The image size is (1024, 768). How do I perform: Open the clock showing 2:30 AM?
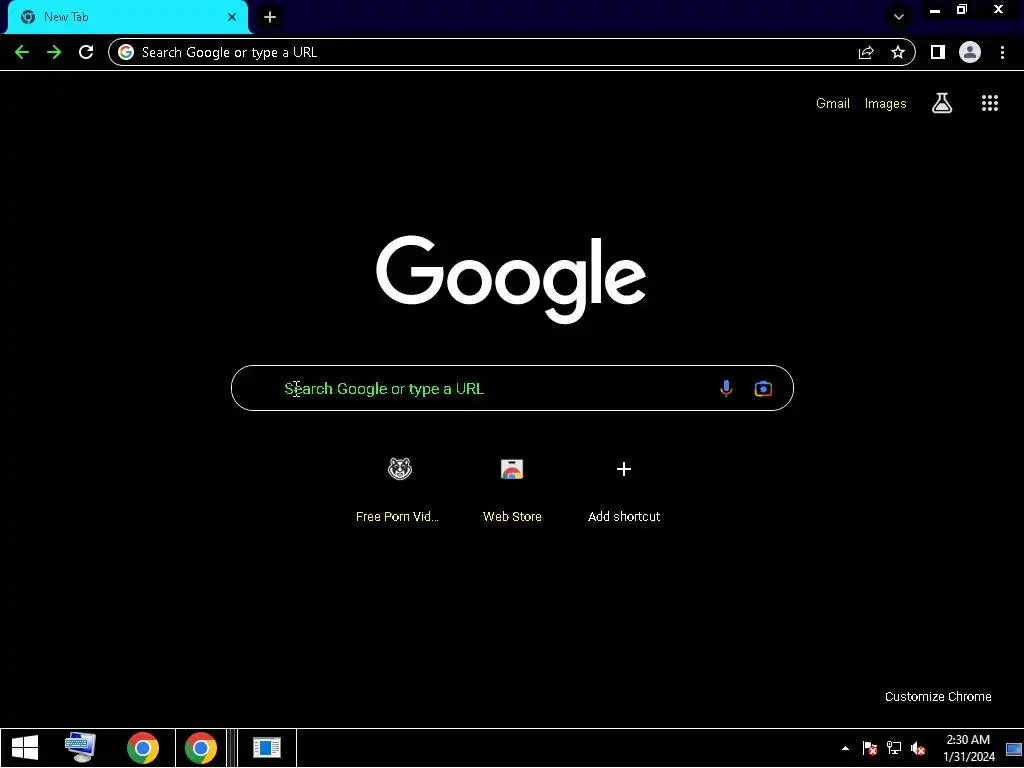pyautogui.click(x=968, y=748)
